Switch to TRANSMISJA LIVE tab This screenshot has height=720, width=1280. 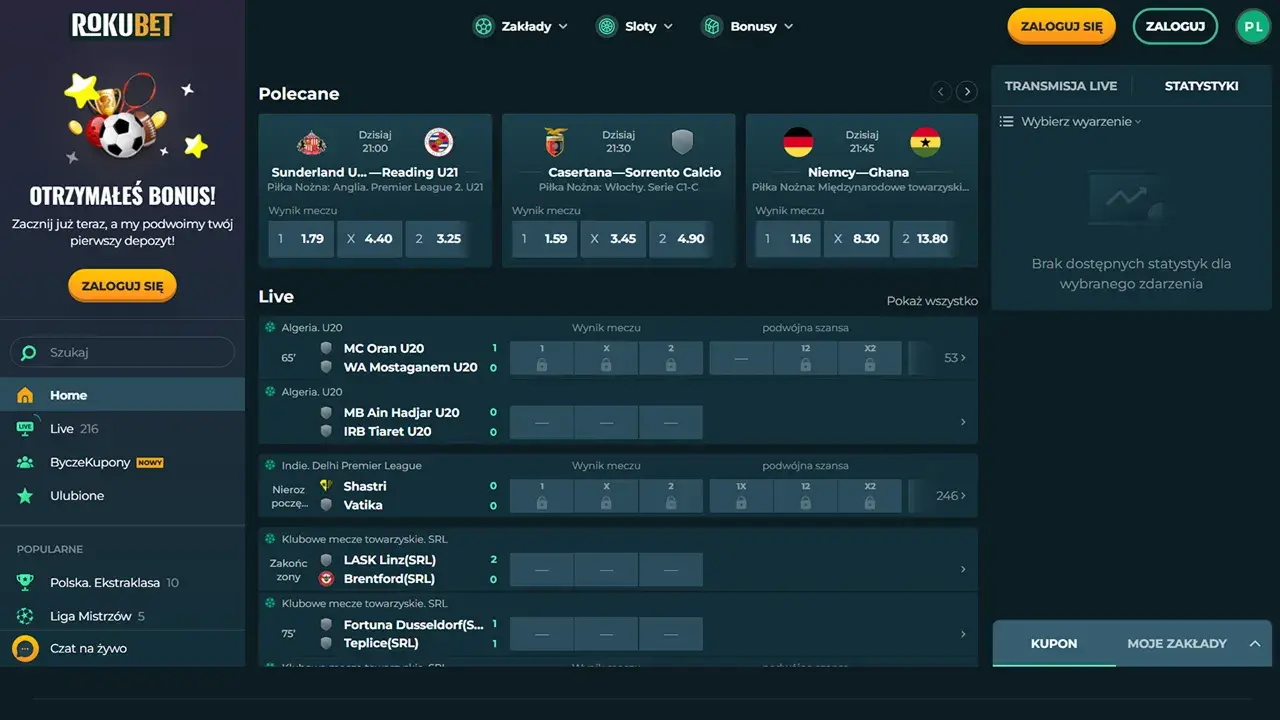click(1061, 86)
